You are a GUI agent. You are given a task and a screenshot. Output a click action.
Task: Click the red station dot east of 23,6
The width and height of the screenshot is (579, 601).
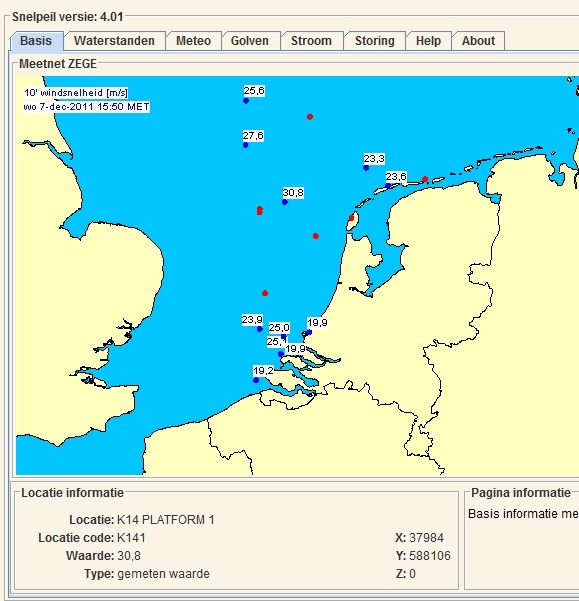click(425, 179)
